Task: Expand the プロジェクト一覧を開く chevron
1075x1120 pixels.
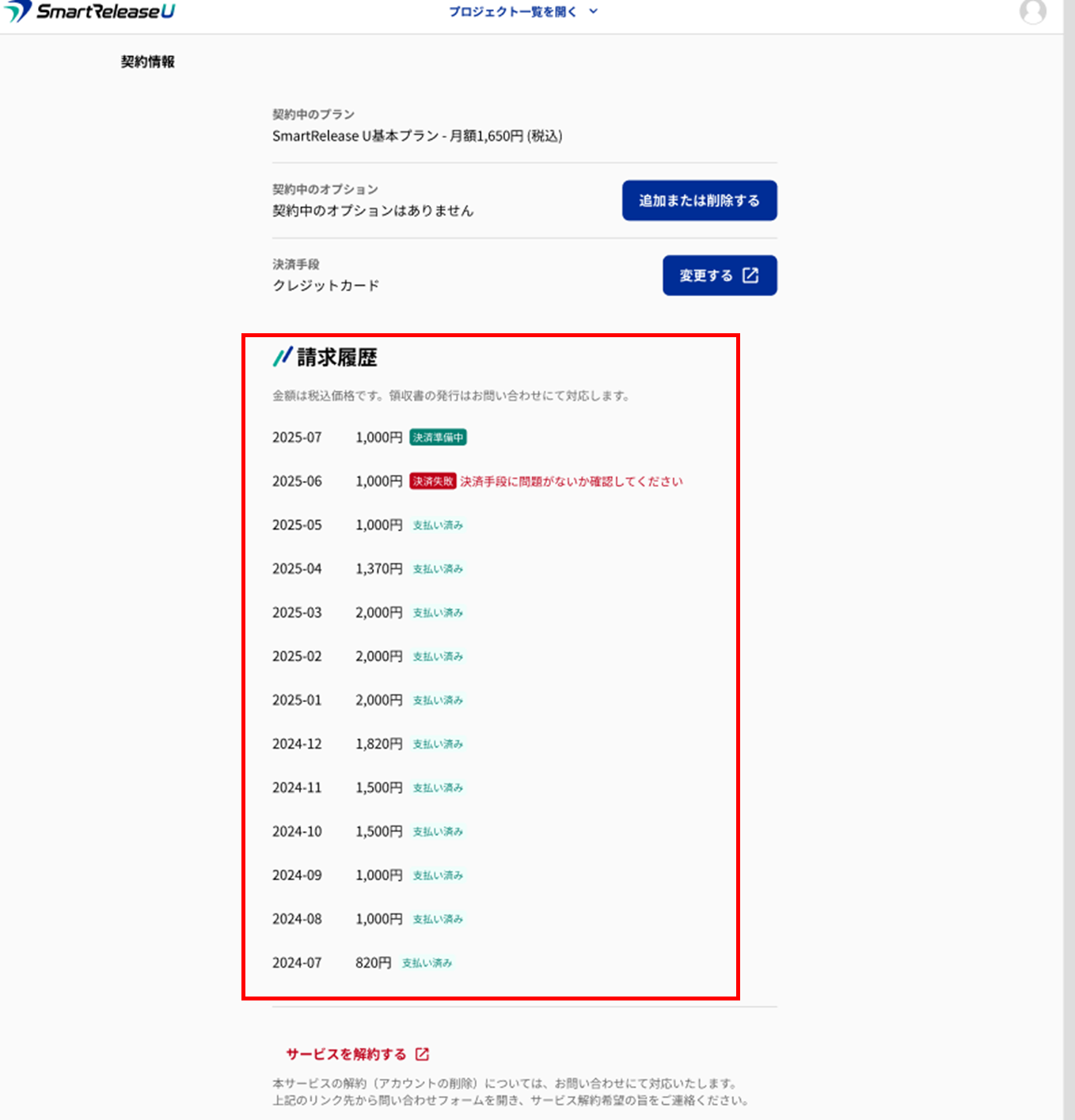Action: (594, 12)
